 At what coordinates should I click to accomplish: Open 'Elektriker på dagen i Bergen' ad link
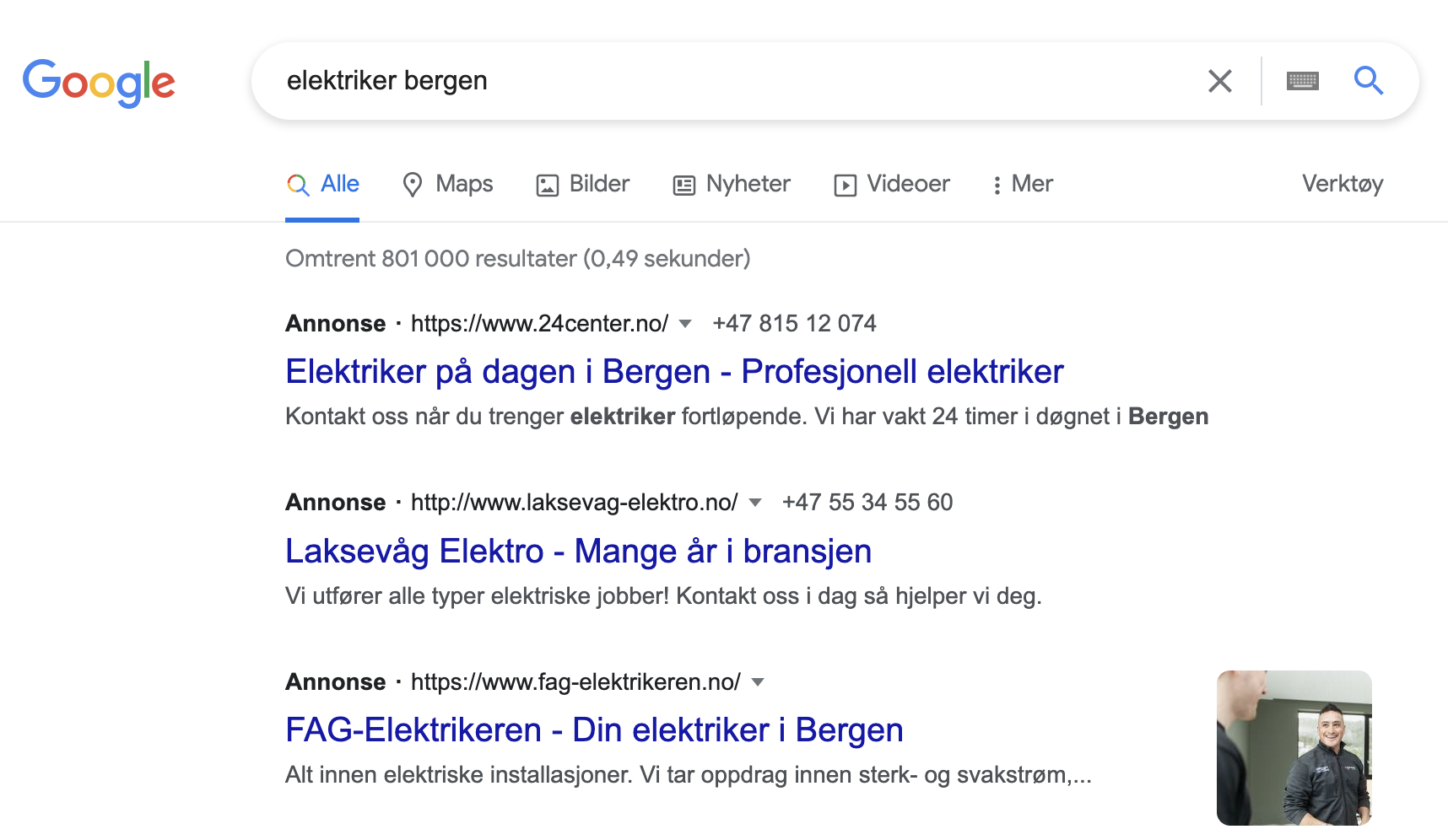coord(674,372)
